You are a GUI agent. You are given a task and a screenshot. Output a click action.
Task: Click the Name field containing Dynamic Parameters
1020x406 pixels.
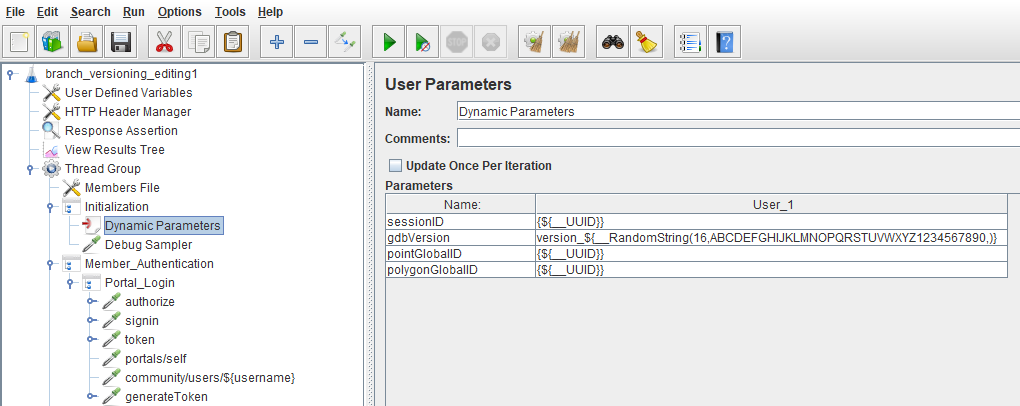[x=738, y=112]
